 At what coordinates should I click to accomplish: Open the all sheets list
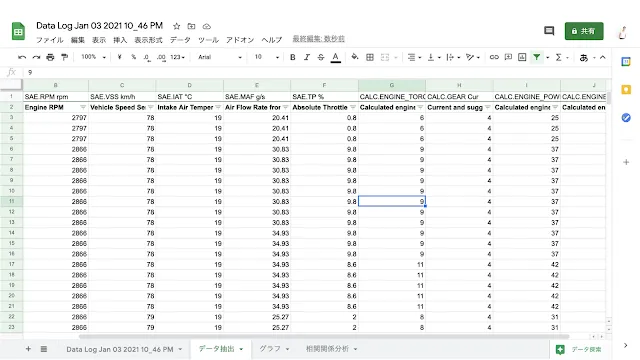(44, 349)
